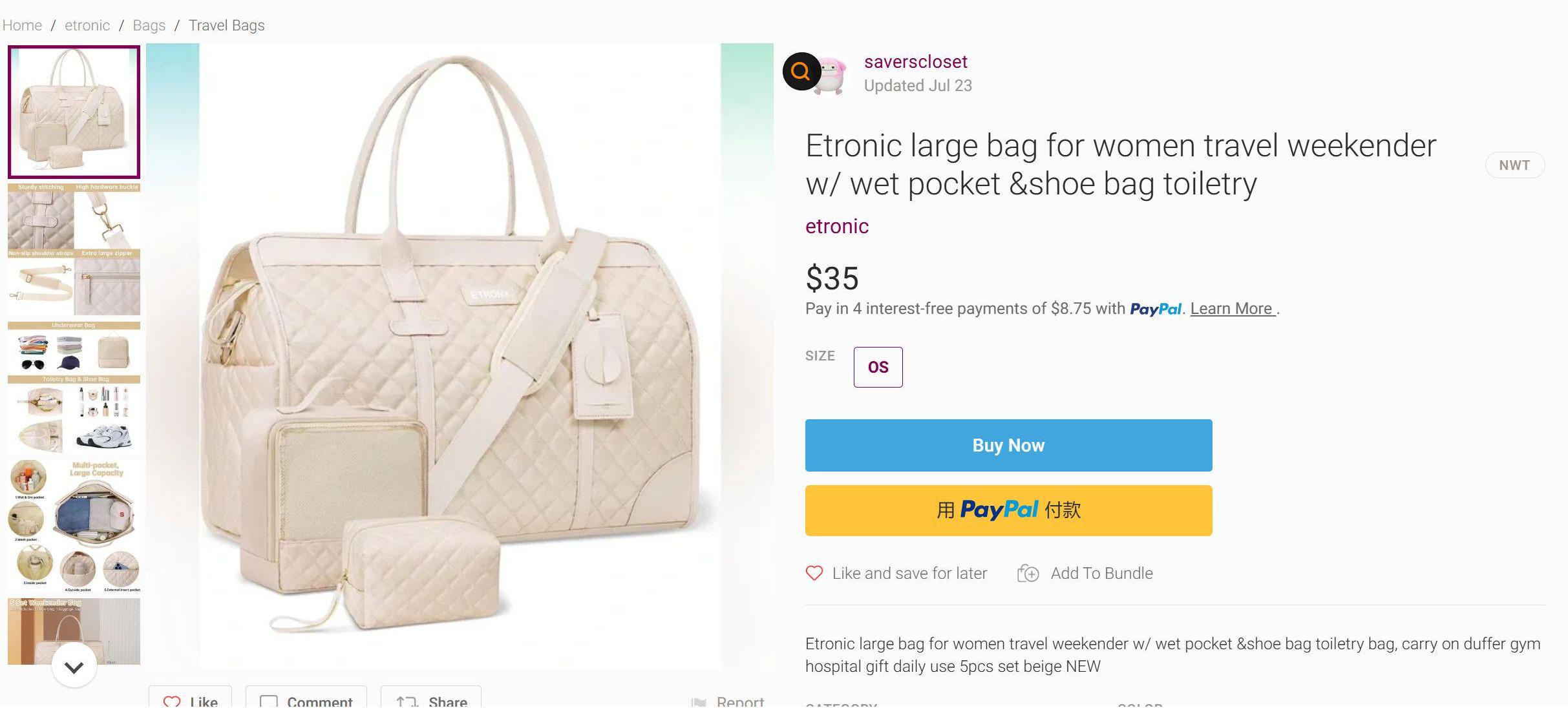This screenshot has width=1568, height=708.
Task: Click the heart icon beside Like and save
Action: tap(814, 574)
